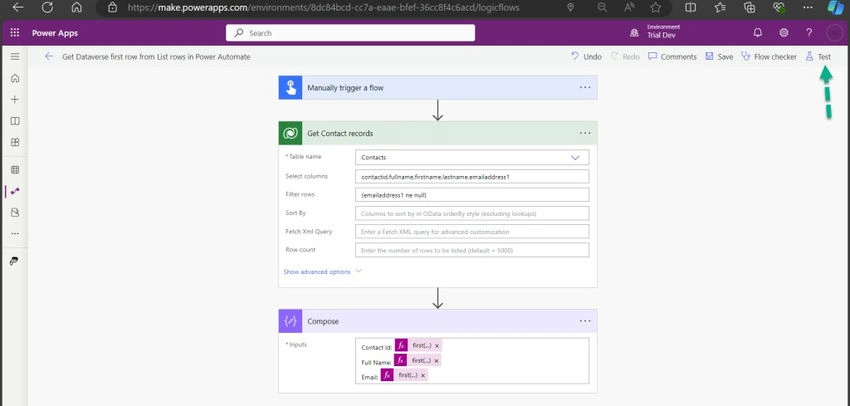Open the Copilot sidebar icon

(x=835, y=8)
